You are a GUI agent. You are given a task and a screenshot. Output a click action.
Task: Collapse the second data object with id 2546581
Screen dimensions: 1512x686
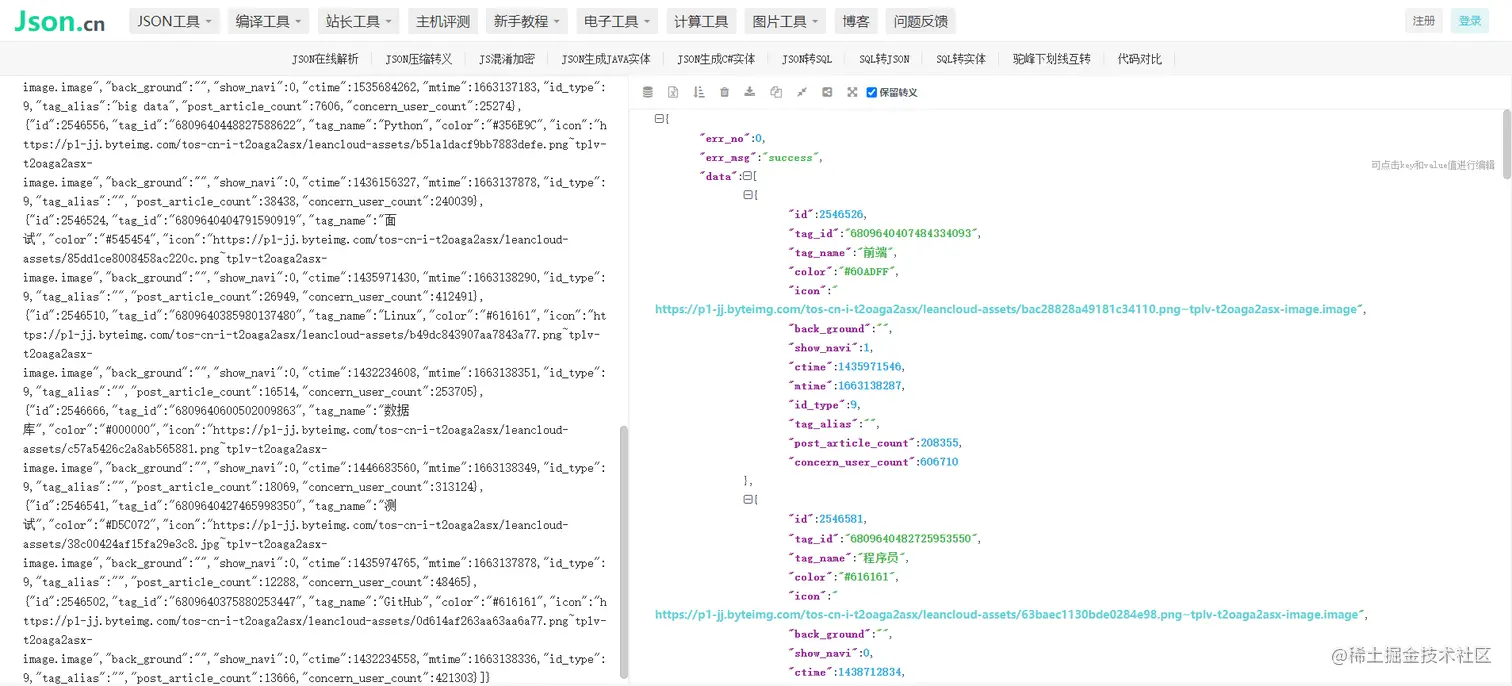tap(749, 499)
